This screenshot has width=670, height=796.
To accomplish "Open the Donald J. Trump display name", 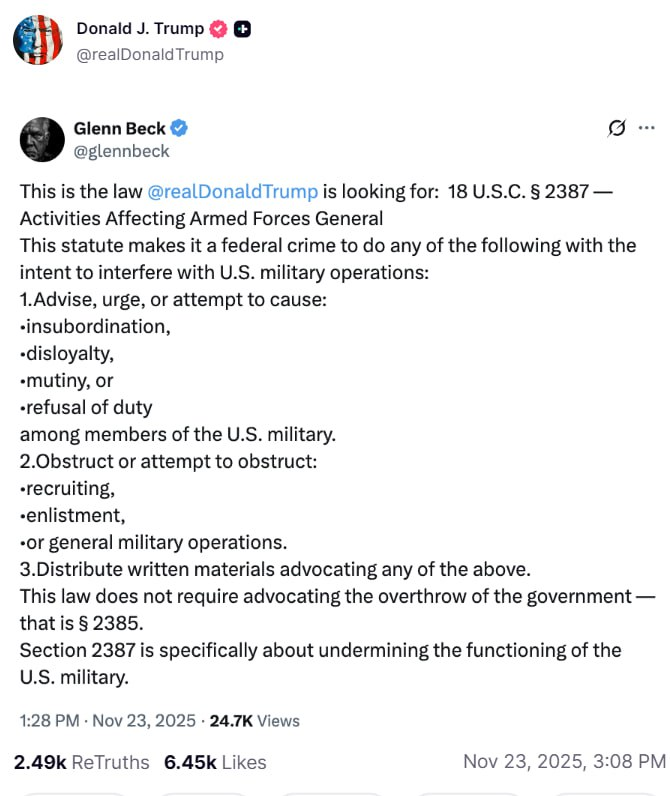I will tap(140, 29).
